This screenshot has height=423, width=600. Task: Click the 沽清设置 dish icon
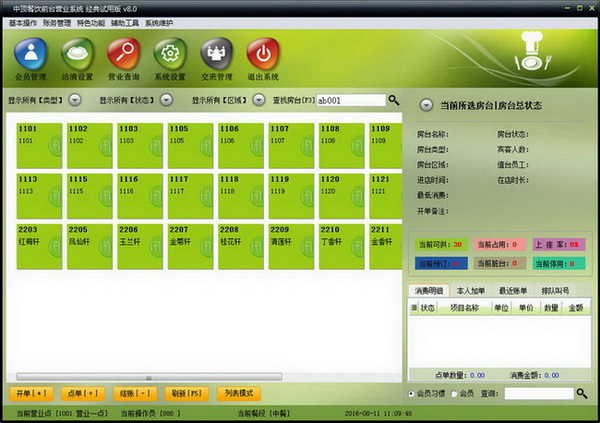[77, 54]
